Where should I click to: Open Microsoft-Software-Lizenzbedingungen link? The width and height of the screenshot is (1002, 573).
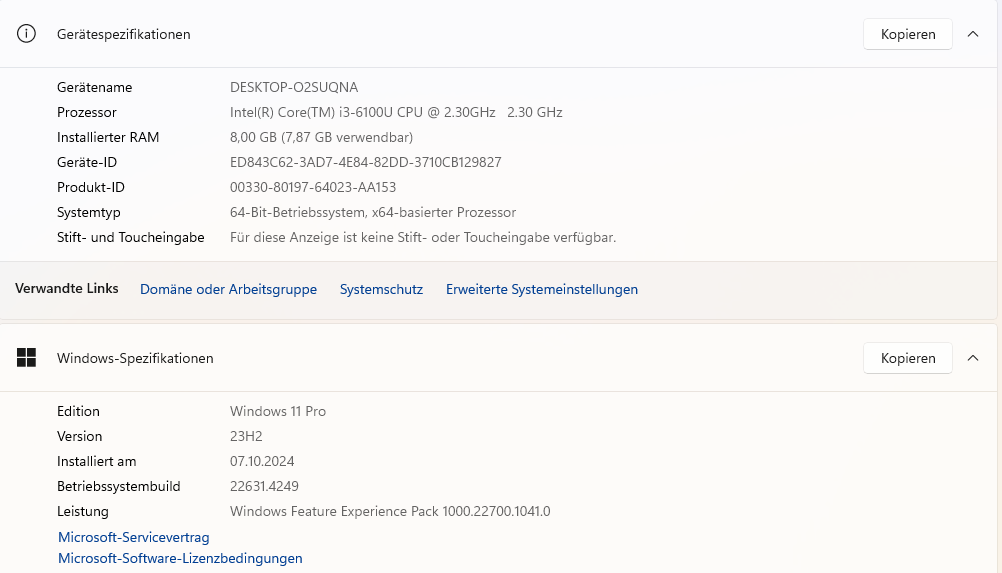pos(180,558)
